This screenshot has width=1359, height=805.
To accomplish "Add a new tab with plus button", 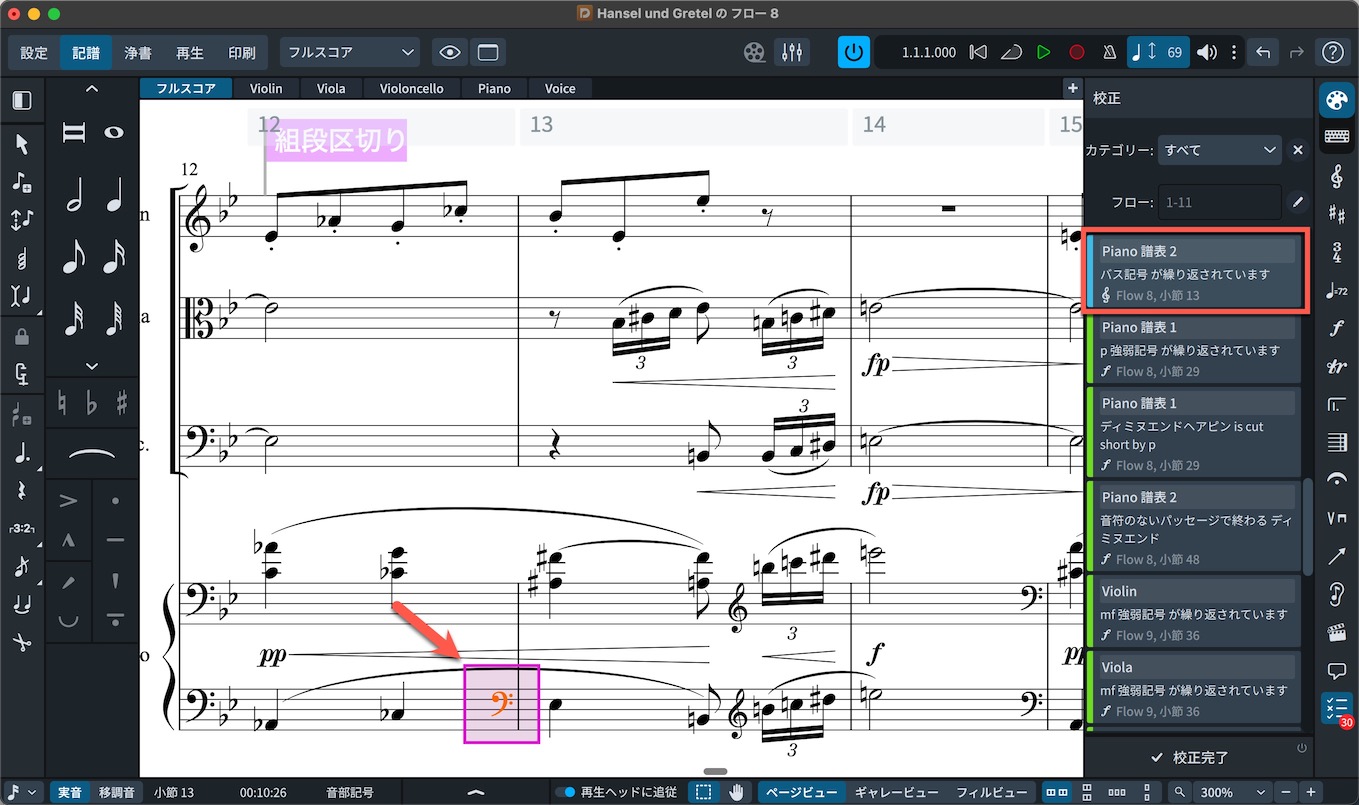I will coord(1073,88).
